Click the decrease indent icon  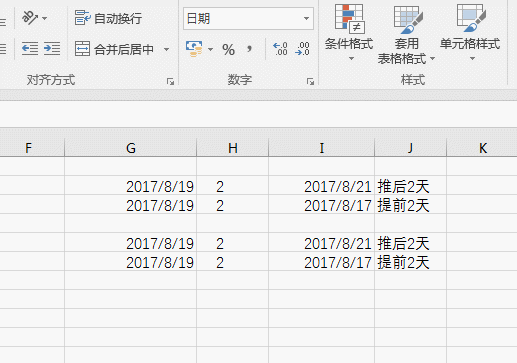click(x=30, y=49)
